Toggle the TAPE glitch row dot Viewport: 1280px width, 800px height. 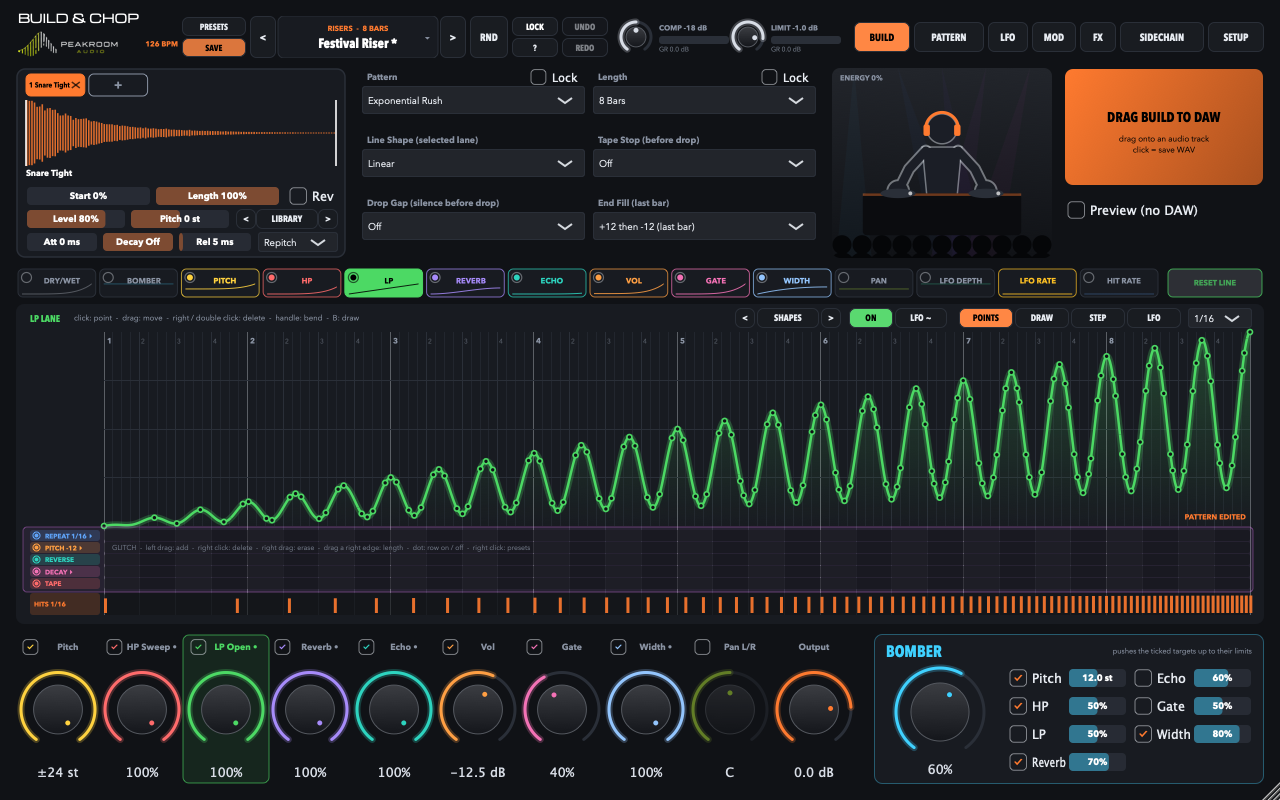coord(37,583)
